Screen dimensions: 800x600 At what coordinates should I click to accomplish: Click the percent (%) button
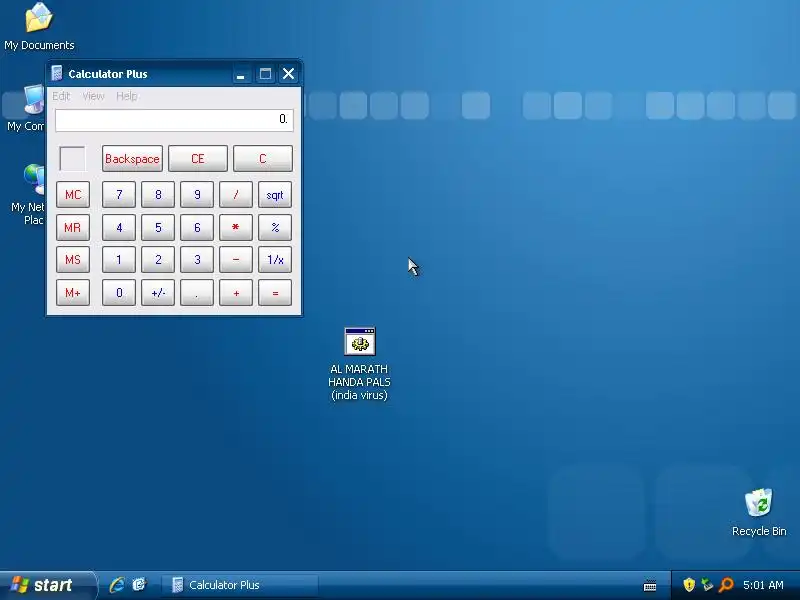point(275,227)
